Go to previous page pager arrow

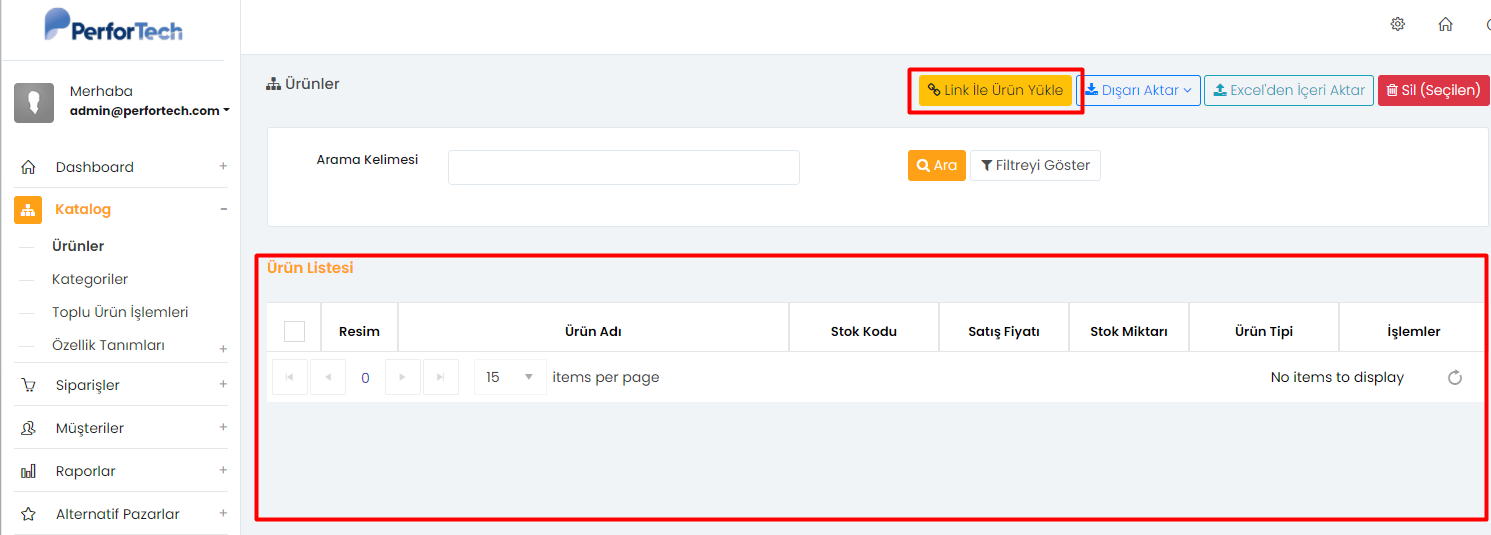coord(328,377)
